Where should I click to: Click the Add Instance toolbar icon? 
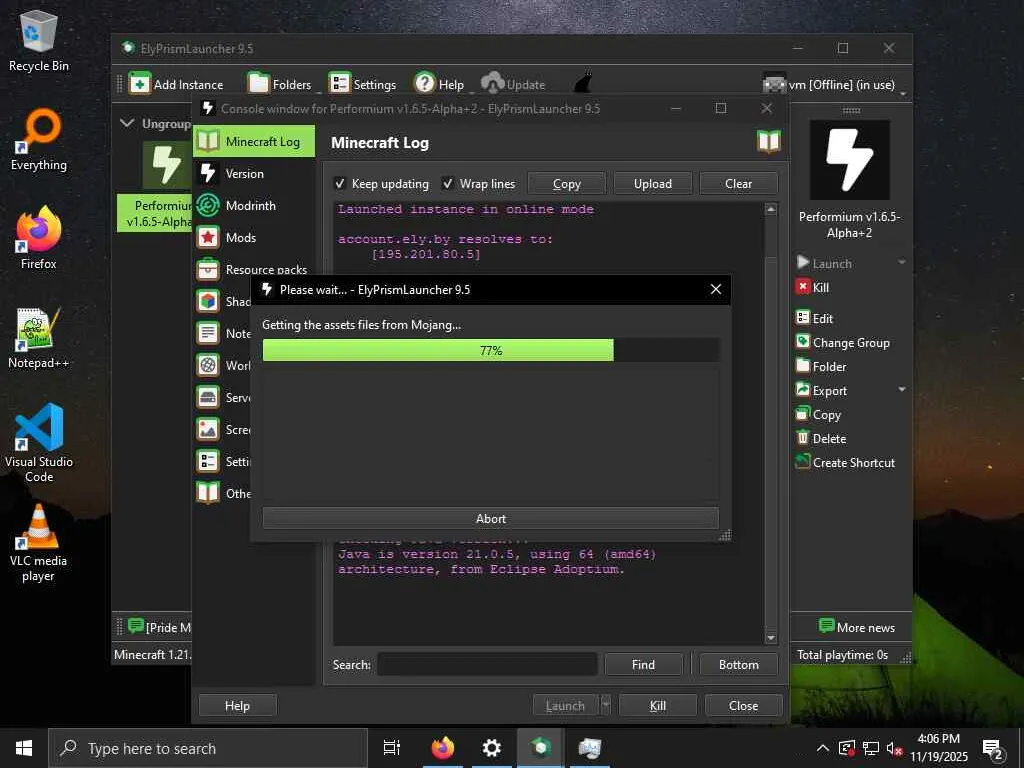point(140,84)
